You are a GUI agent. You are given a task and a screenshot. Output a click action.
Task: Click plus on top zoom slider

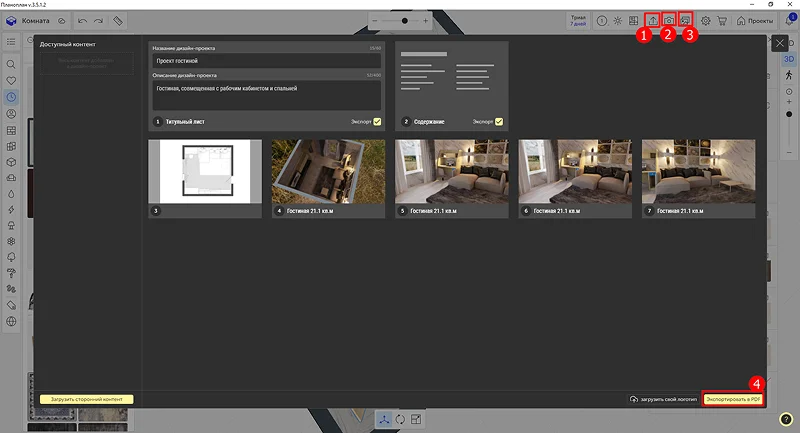(x=426, y=21)
